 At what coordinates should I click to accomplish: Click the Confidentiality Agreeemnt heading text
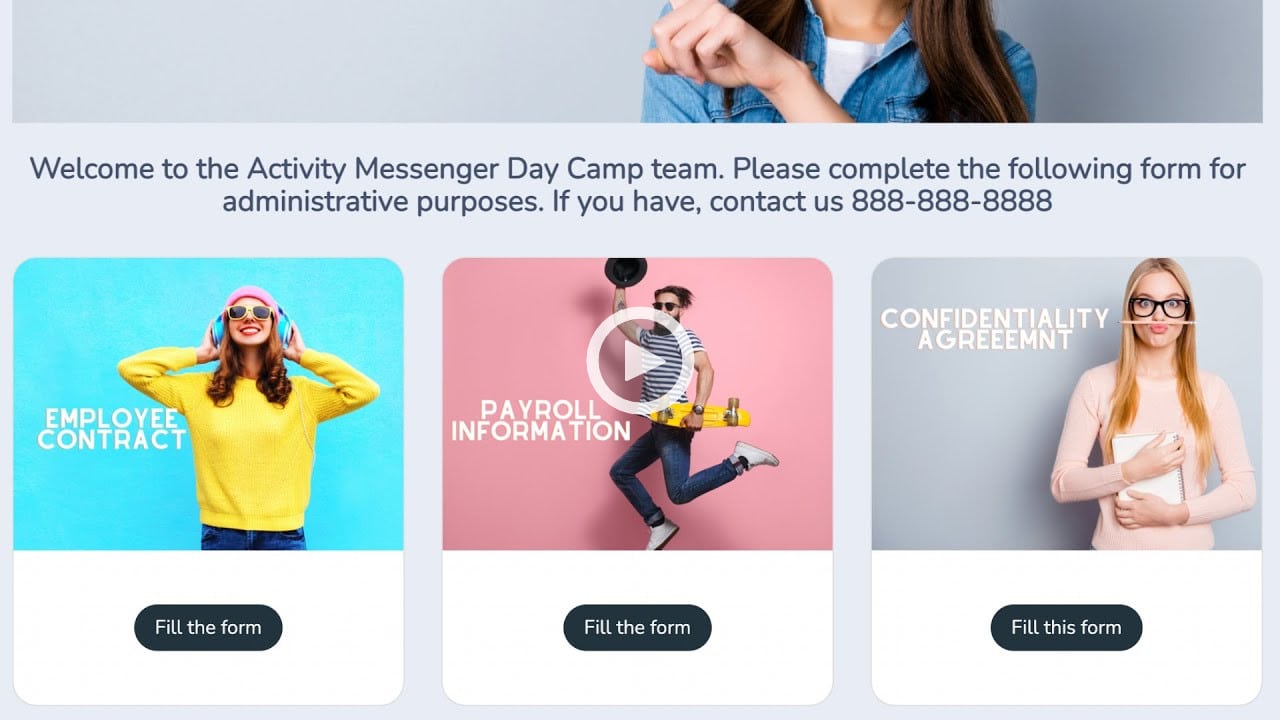click(994, 328)
